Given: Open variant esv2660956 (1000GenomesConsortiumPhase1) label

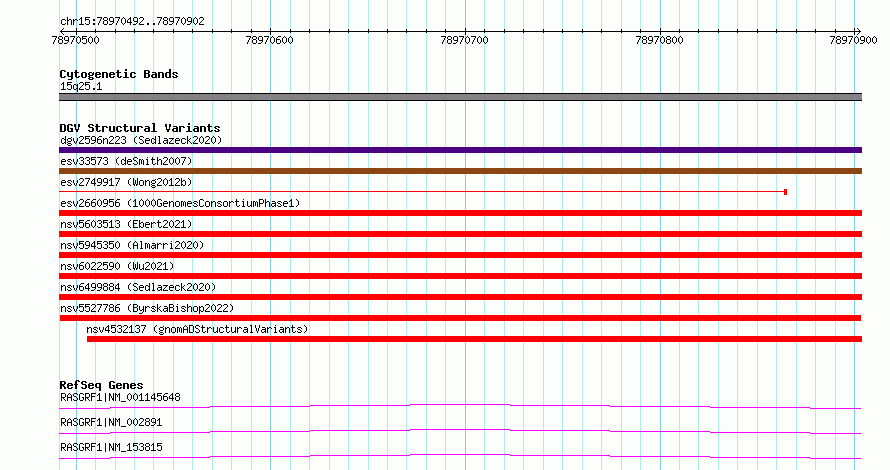Looking at the screenshot, I should pyautogui.click(x=180, y=203).
